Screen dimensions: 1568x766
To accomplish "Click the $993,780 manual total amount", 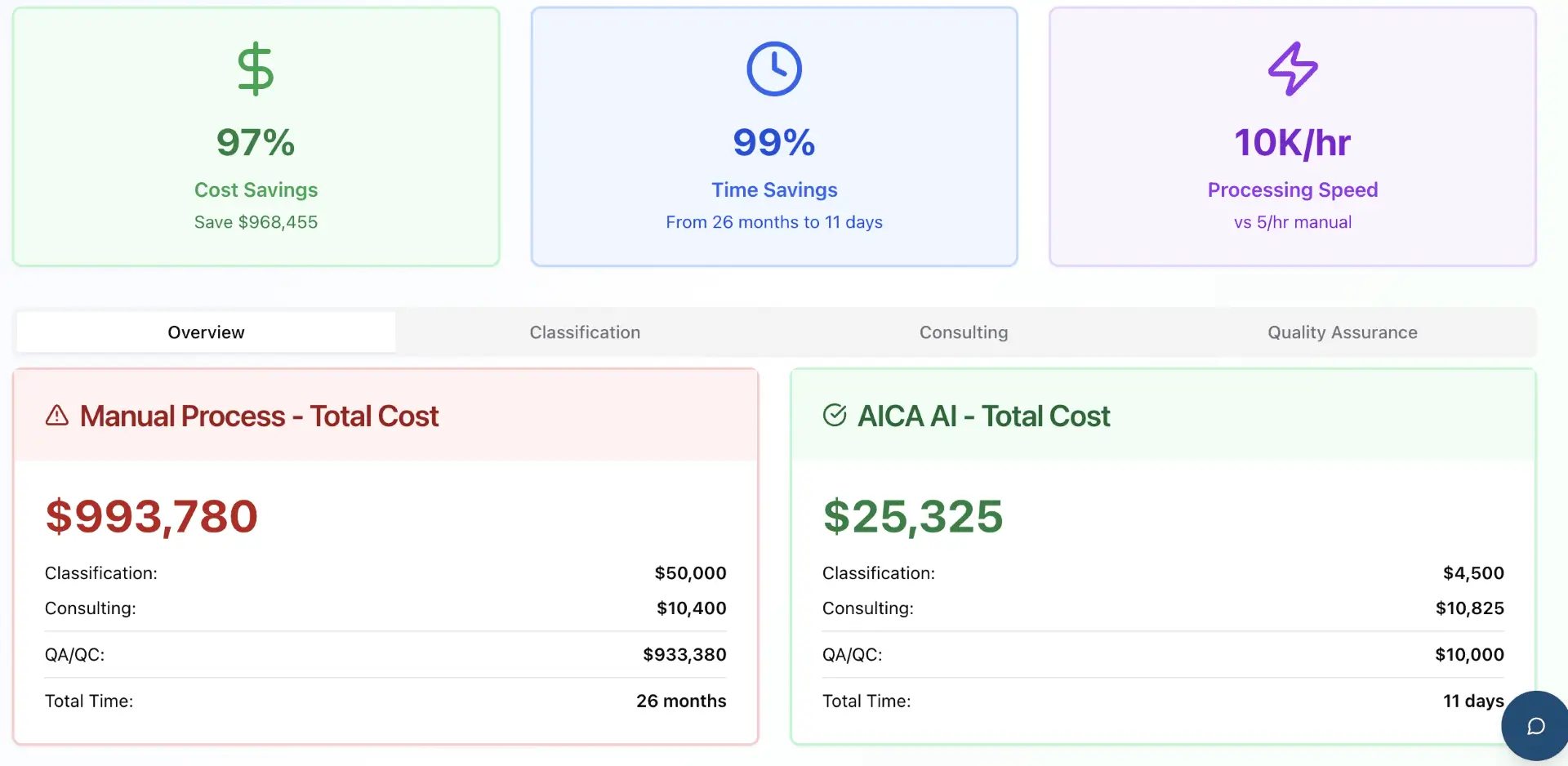I will [152, 516].
